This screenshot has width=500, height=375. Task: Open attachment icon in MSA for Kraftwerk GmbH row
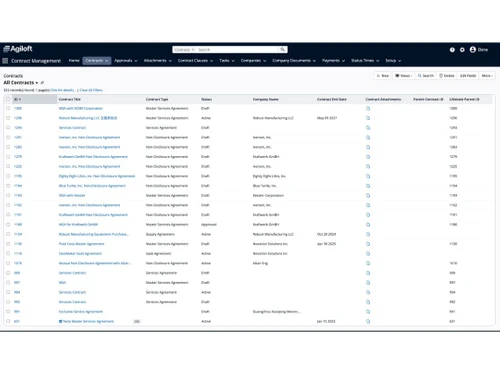coord(368,224)
